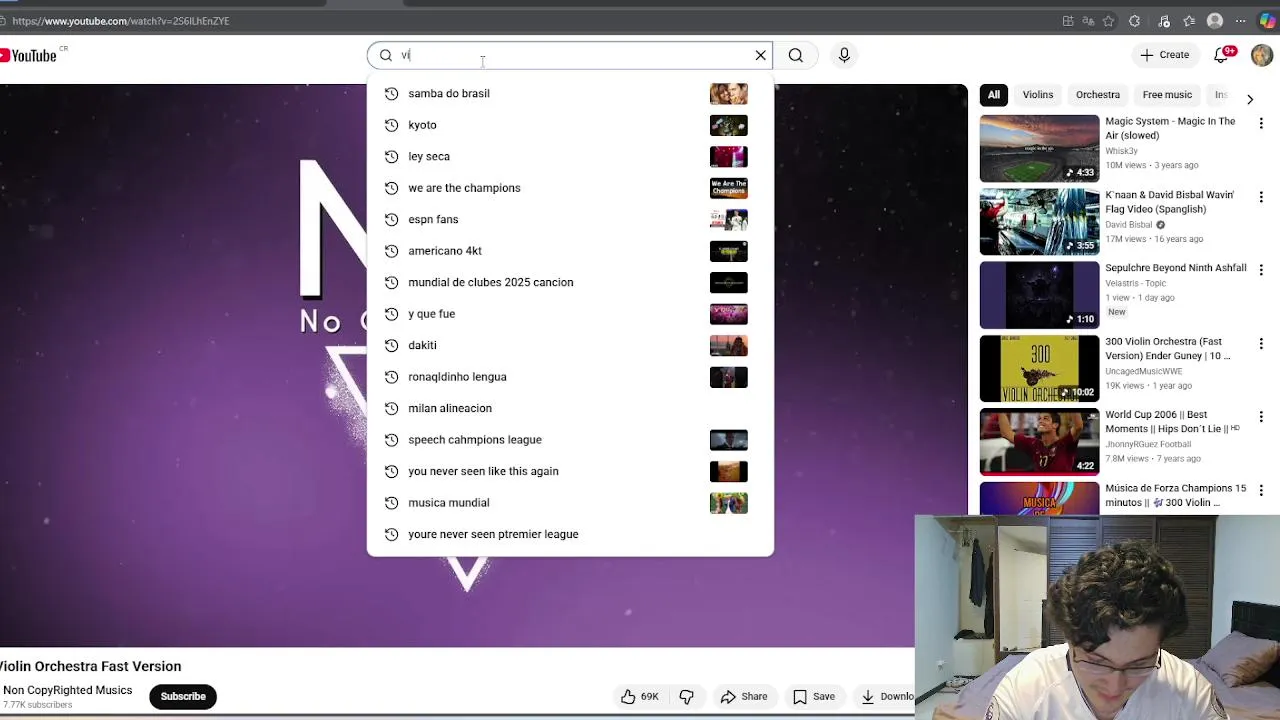
Task: Choose 'youre never seen premier league' suggestion
Action: 570,534
